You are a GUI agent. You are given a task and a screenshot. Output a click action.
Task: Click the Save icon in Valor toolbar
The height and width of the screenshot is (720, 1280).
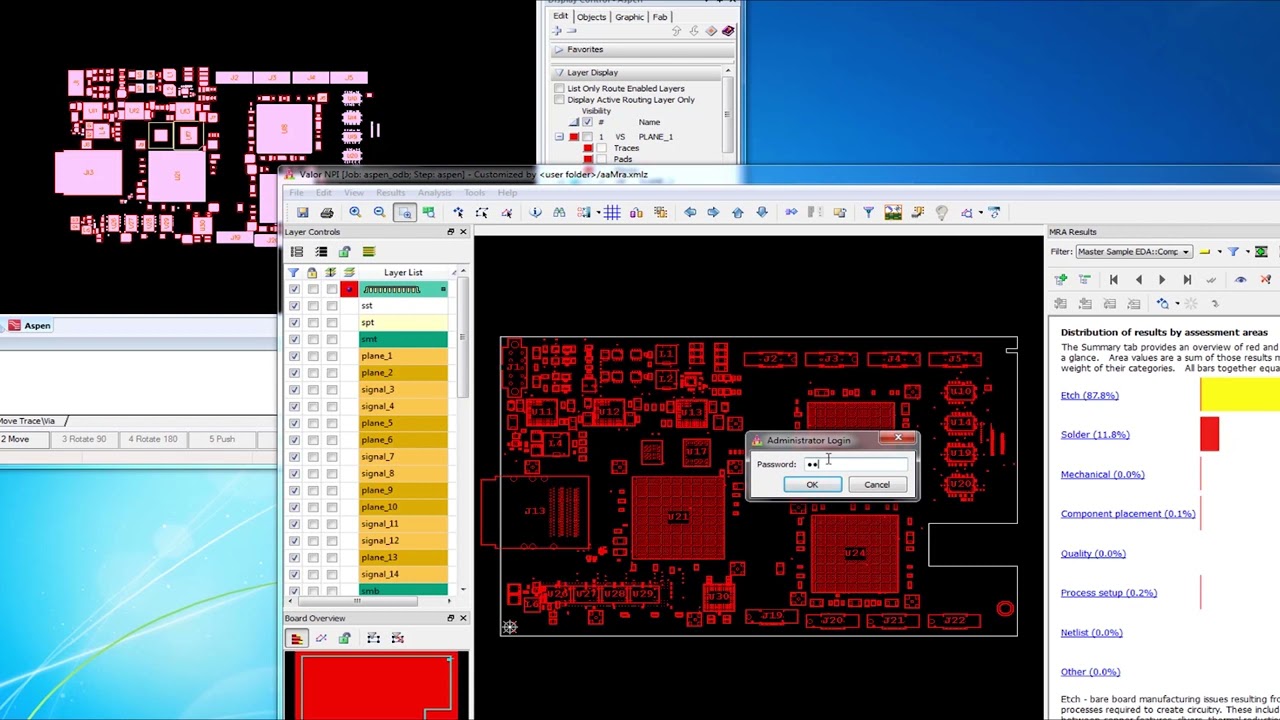[x=302, y=212]
